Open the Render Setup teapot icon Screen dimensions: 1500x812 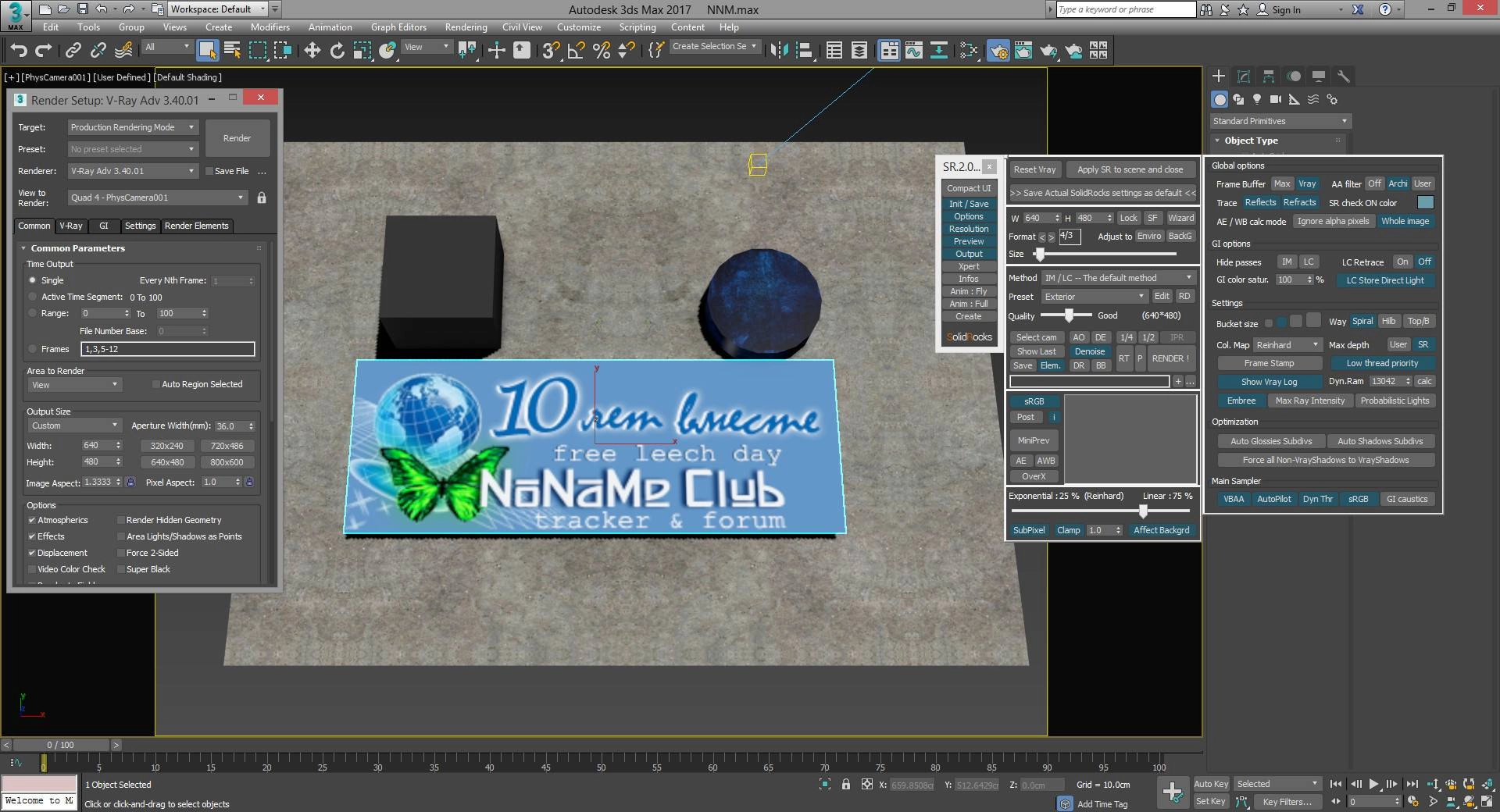pos(998,51)
